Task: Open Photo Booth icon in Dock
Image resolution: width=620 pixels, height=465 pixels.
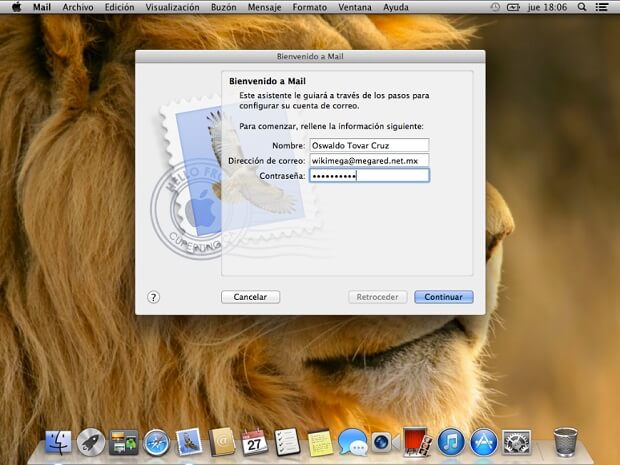Action: (417, 442)
